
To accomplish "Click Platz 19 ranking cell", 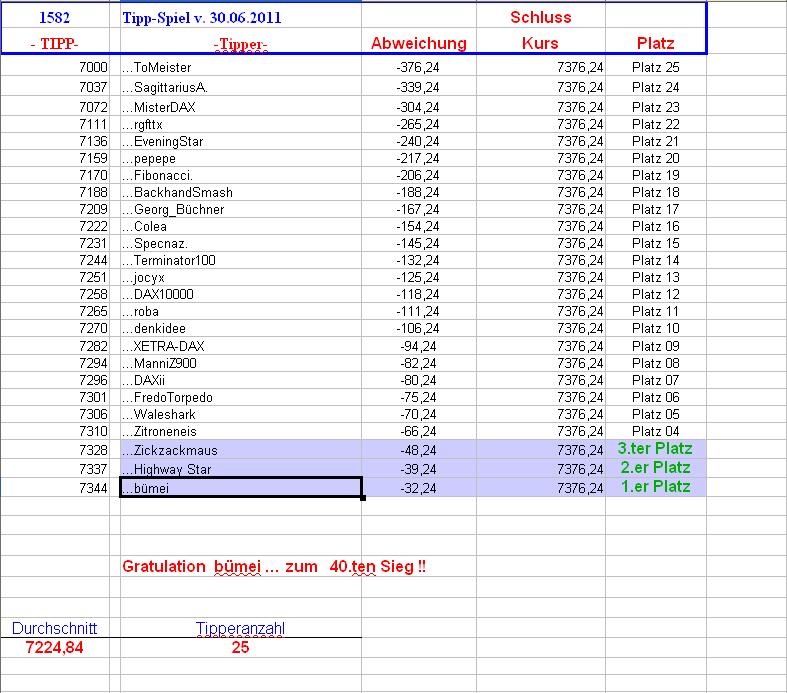I will [655, 176].
